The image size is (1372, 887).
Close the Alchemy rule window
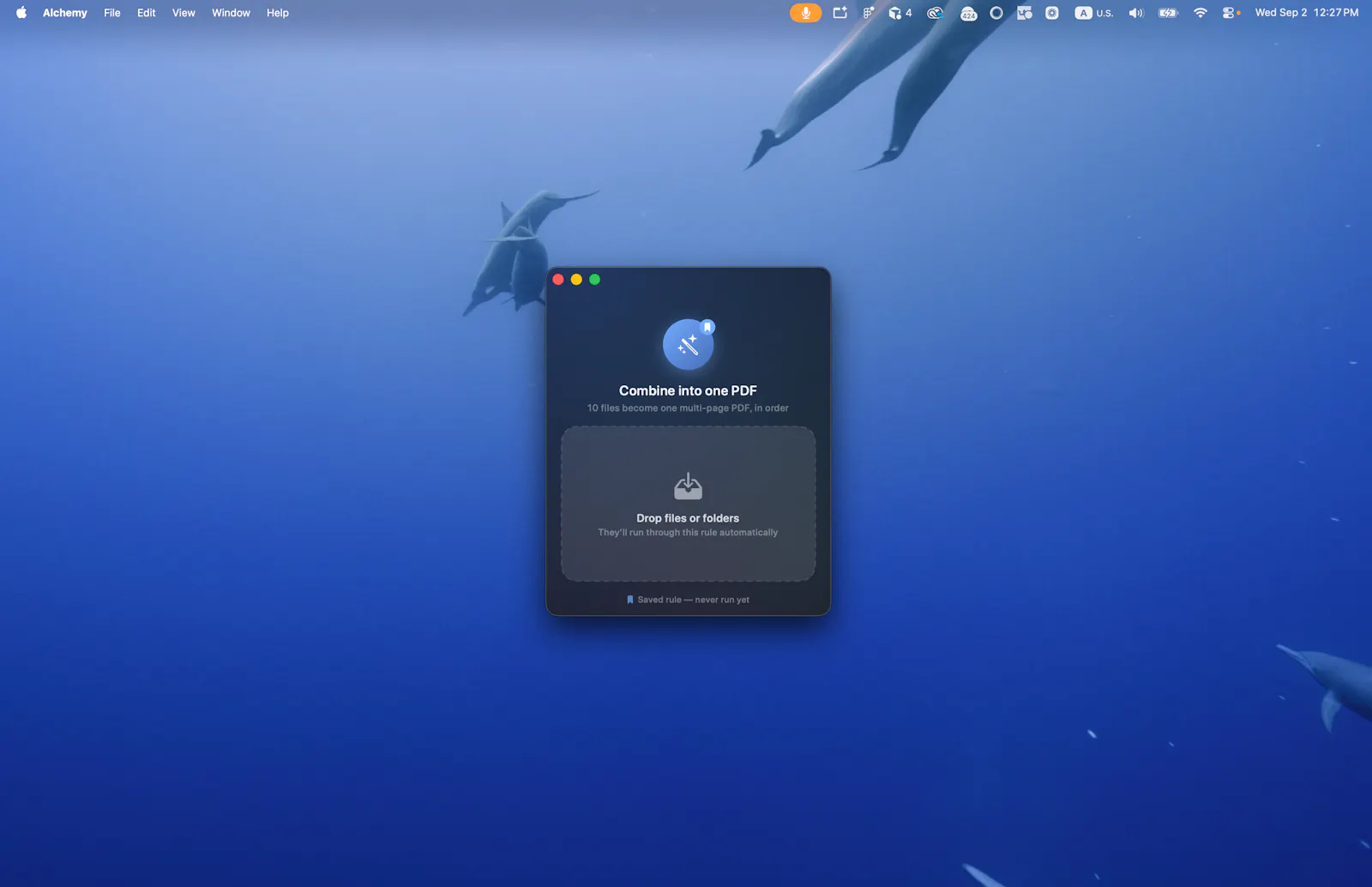pyautogui.click(x=558, y=280)
